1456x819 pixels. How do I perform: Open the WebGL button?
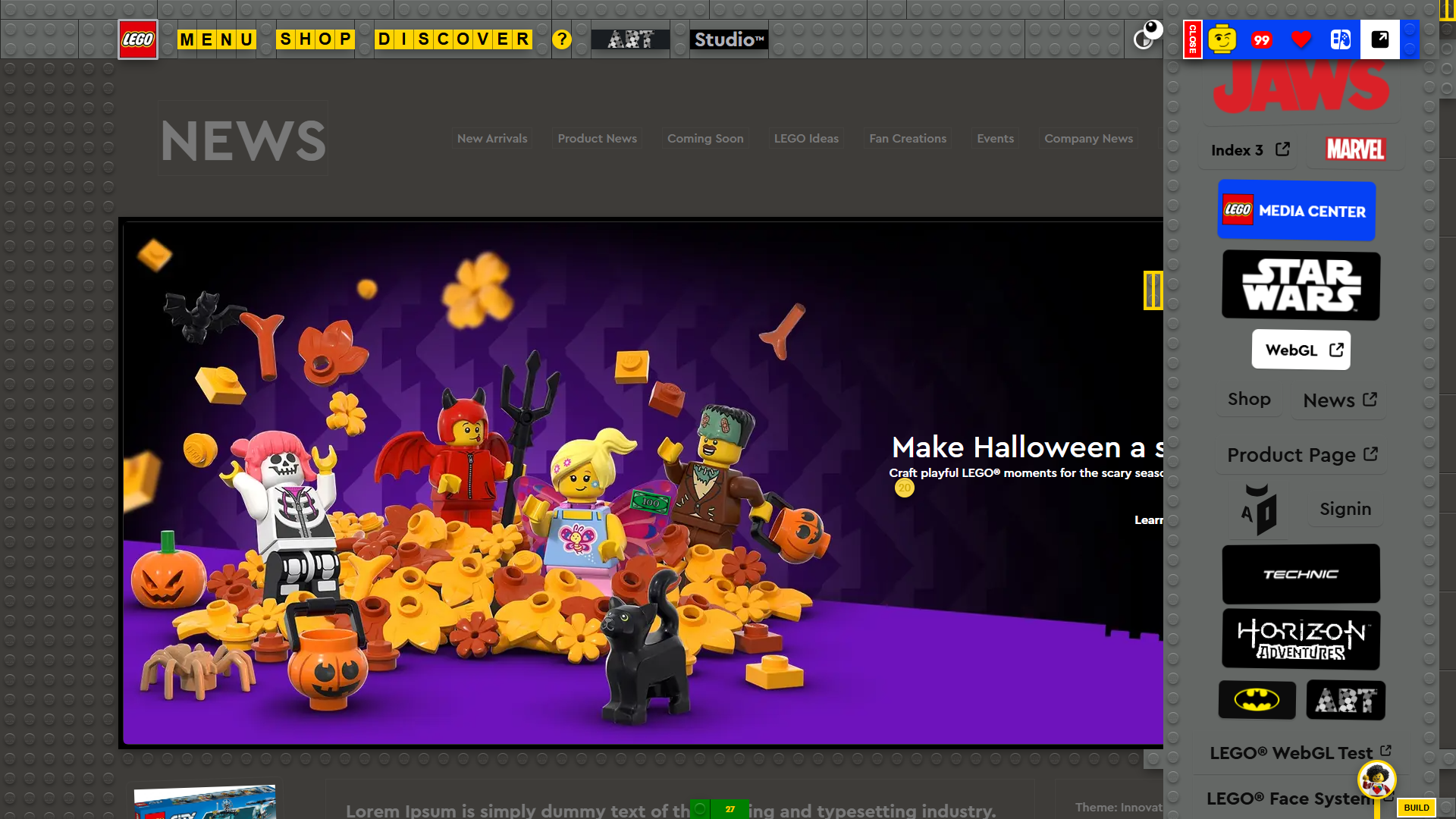pos(1301,350)
